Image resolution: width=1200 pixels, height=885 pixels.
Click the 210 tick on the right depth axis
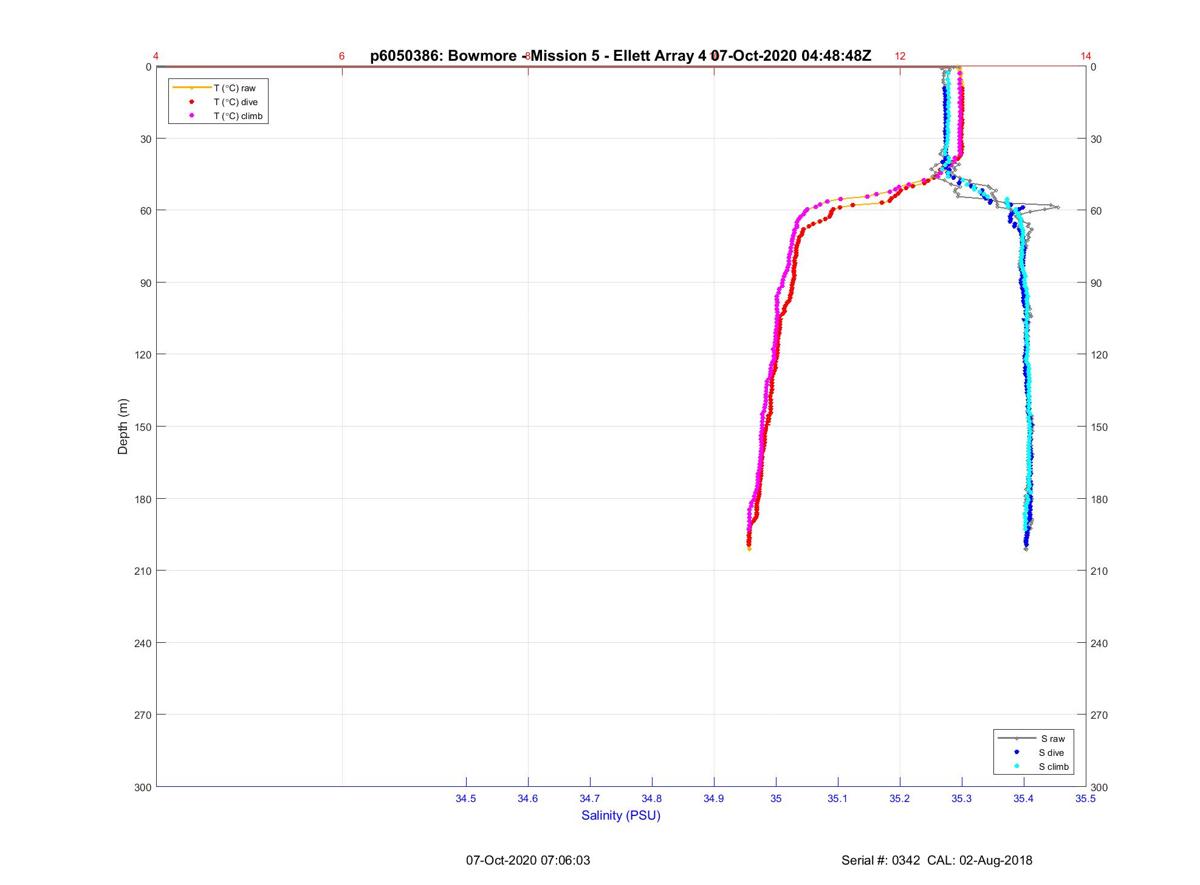pyautogui.click(x=1100, y=571)
